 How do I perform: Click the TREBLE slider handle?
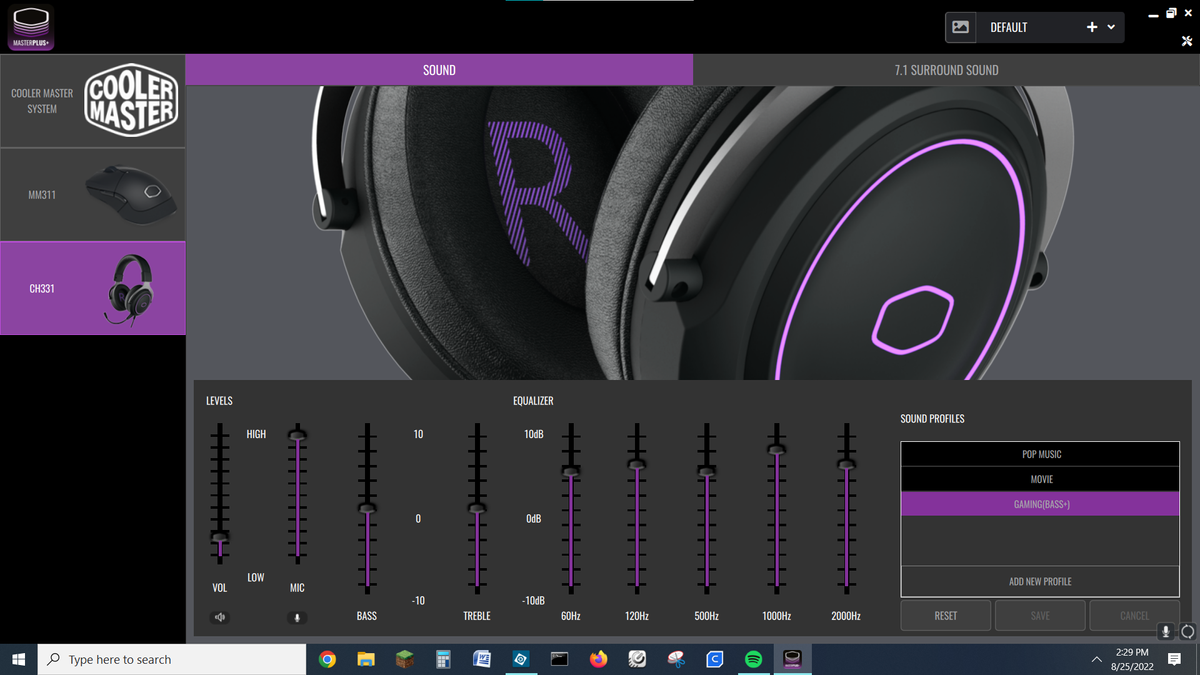(477, 508)
